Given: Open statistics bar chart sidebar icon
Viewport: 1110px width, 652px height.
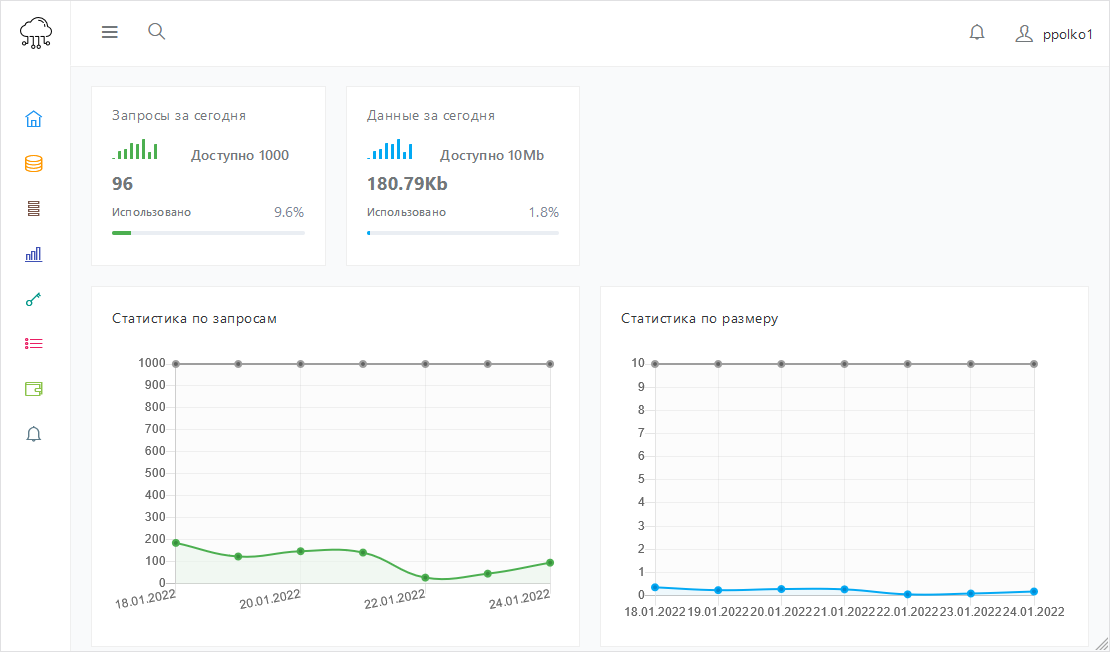Looking at the screenshot, I should (x=34, y=254).
